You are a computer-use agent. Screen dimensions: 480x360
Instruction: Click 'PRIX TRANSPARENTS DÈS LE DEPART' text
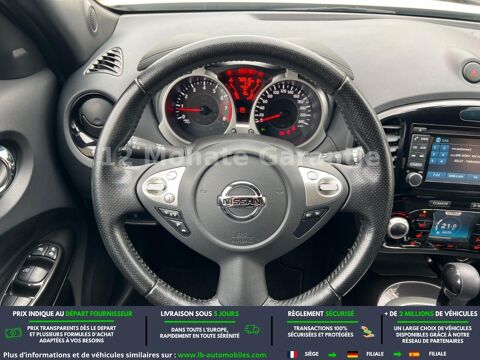tap(72, 328)
